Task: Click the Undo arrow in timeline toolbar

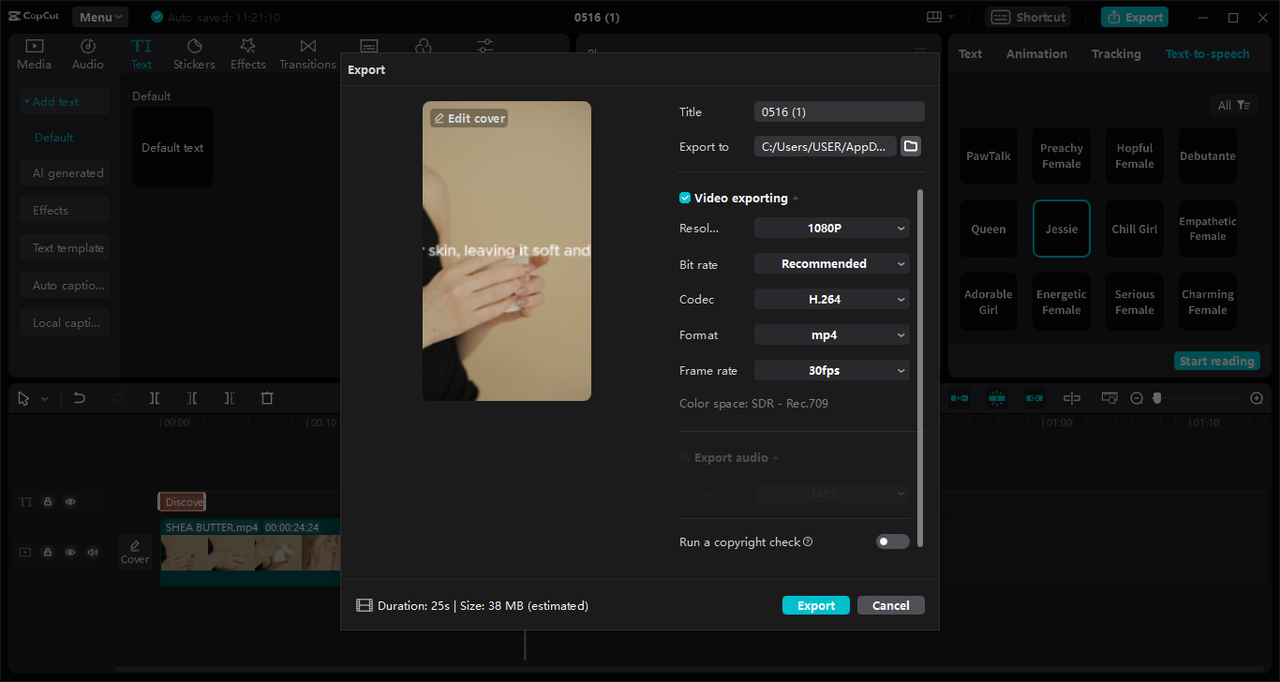Action: click(x=79, y=398)
